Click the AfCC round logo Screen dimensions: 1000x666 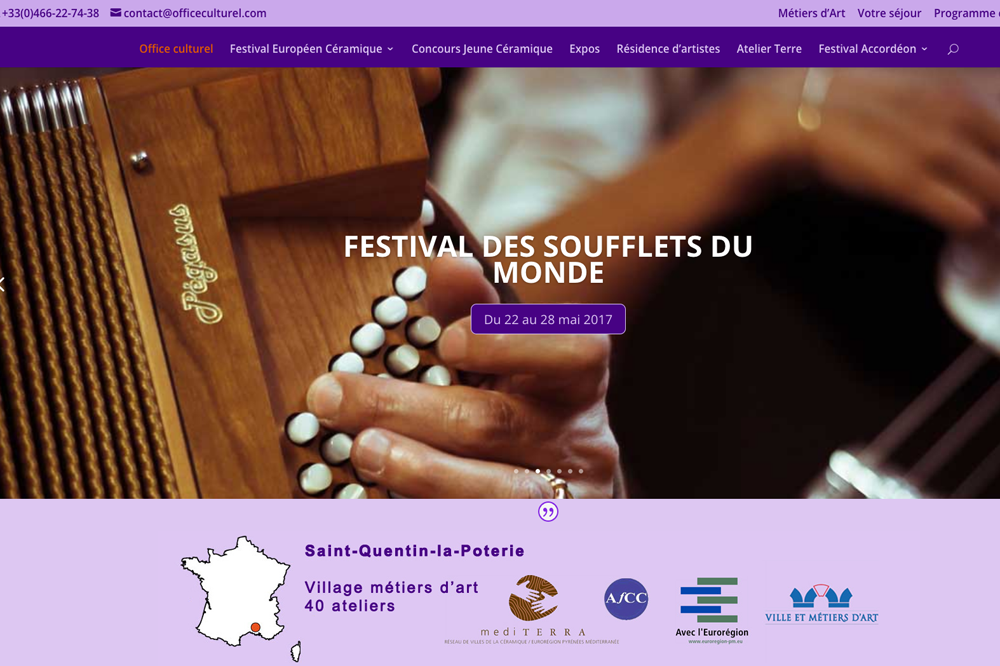[626, 598]
